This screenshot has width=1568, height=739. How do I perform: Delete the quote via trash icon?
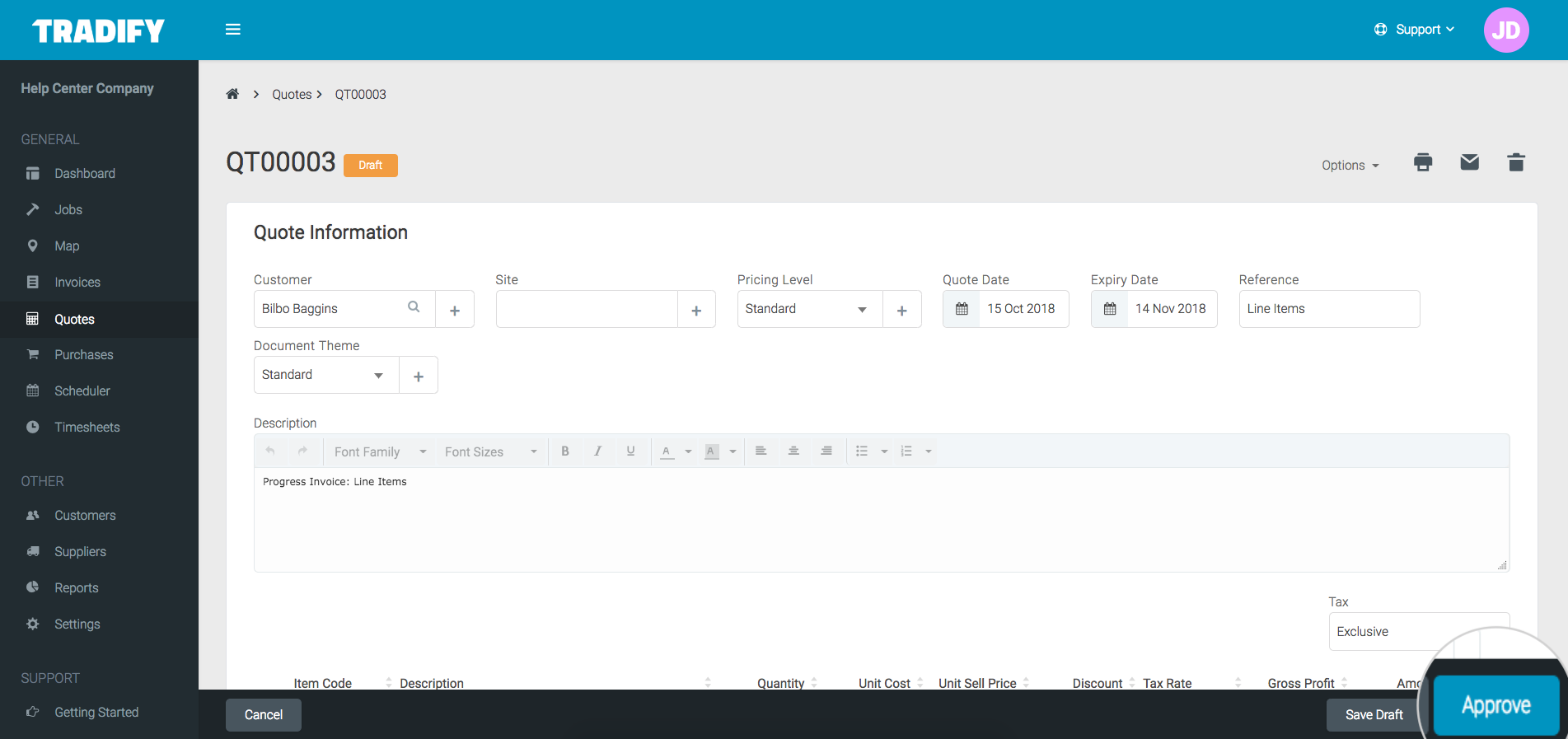coord(1516,162)
